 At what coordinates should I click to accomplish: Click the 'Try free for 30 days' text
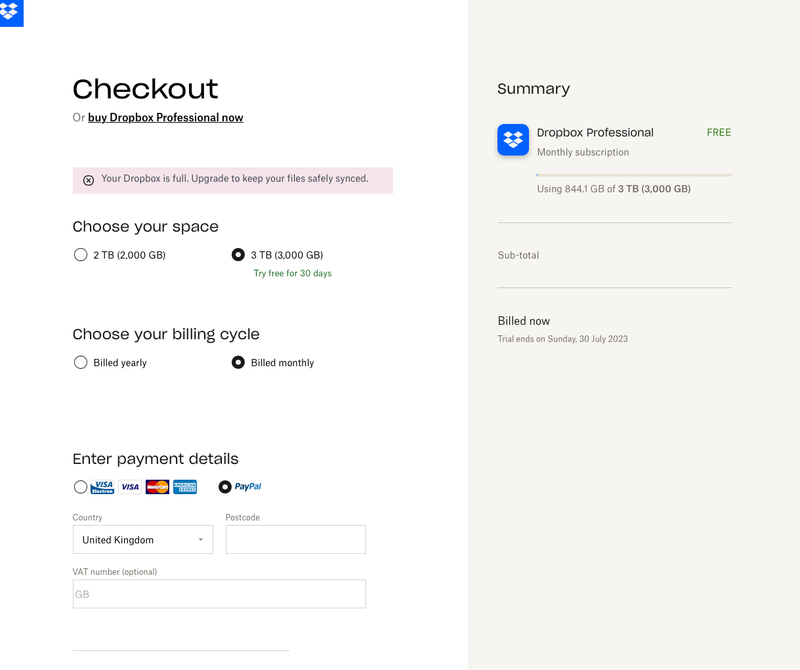pos(292,273)
